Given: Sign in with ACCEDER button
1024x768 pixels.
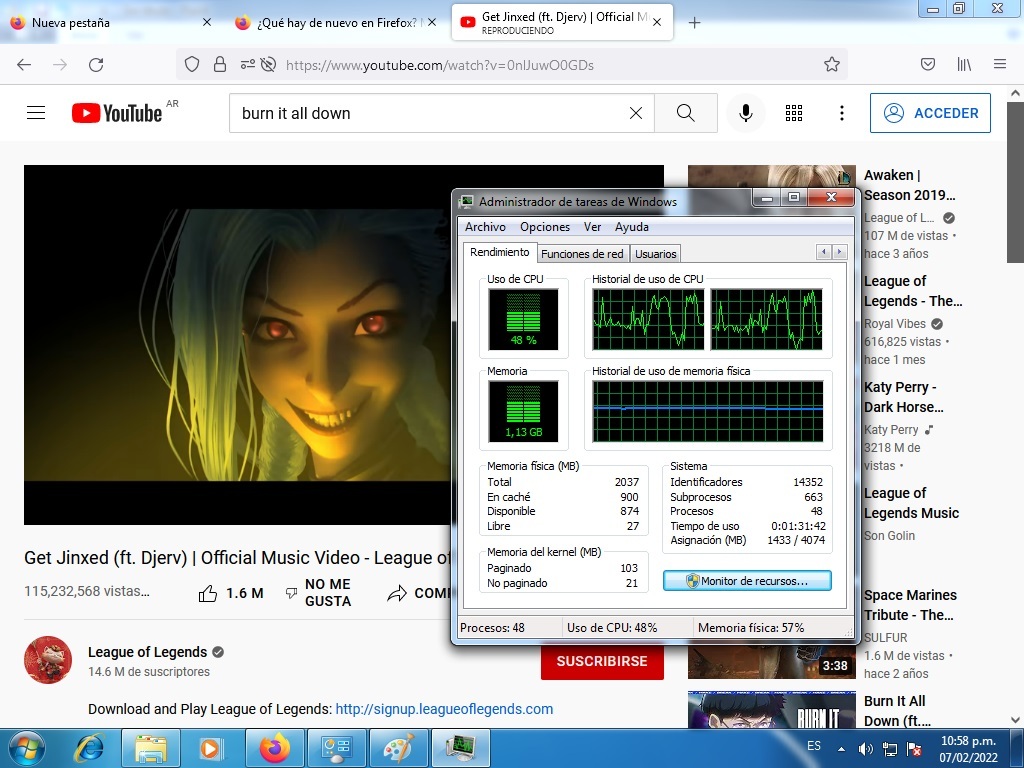Looking at the screenshot, I should 930,113.
